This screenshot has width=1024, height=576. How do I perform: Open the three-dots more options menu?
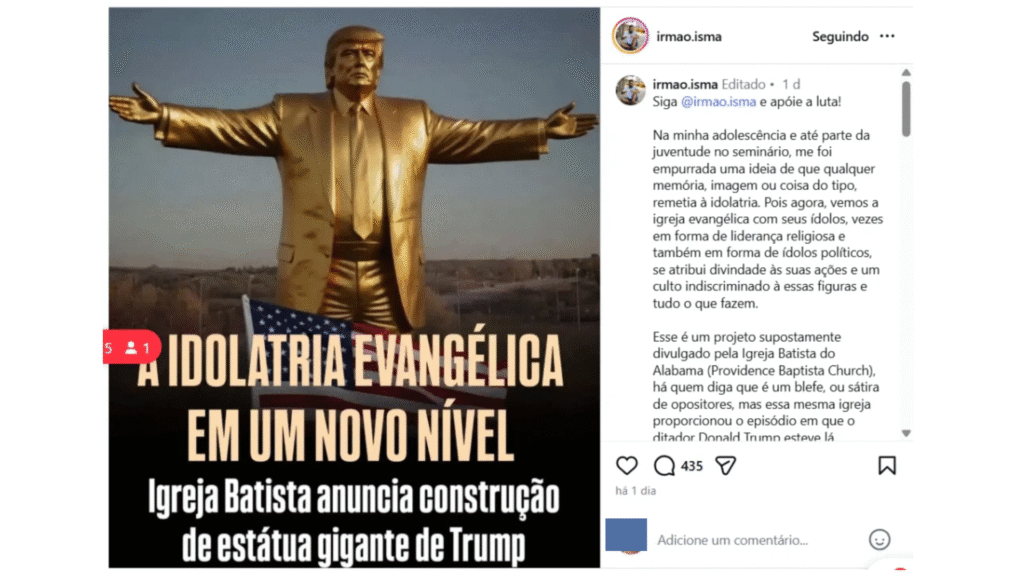[x=887, y=36]
